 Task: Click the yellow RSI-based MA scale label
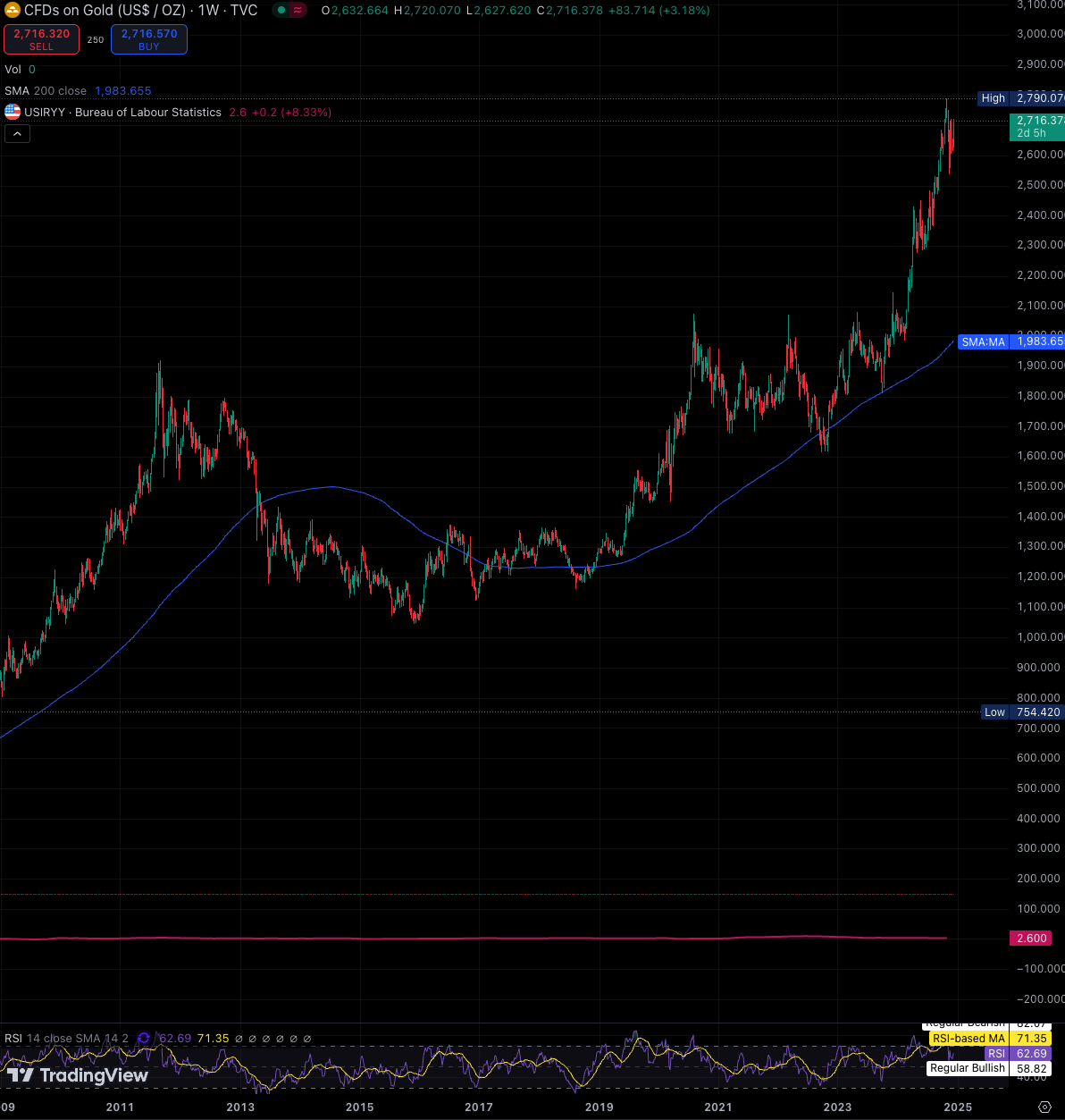coord(989,1039)
